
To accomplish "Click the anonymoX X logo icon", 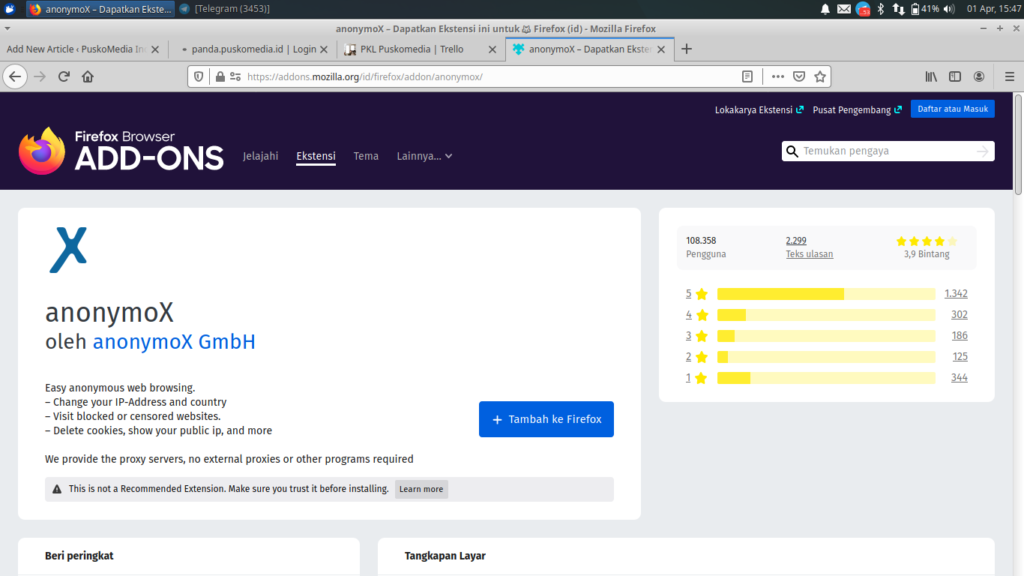I will pyautogui.click(x=68, y=249).
